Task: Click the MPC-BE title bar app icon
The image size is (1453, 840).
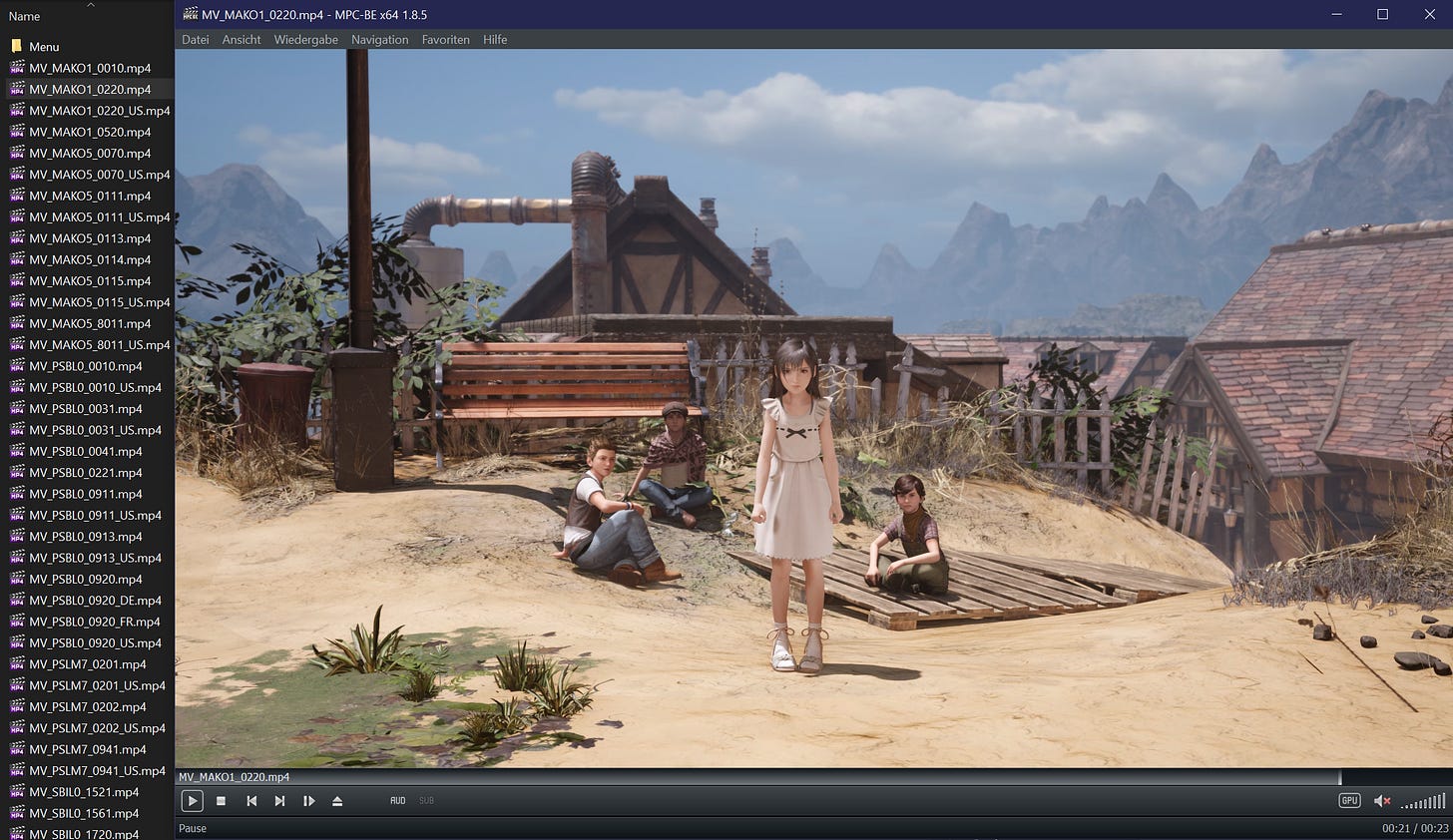Action: click(190, 14)
